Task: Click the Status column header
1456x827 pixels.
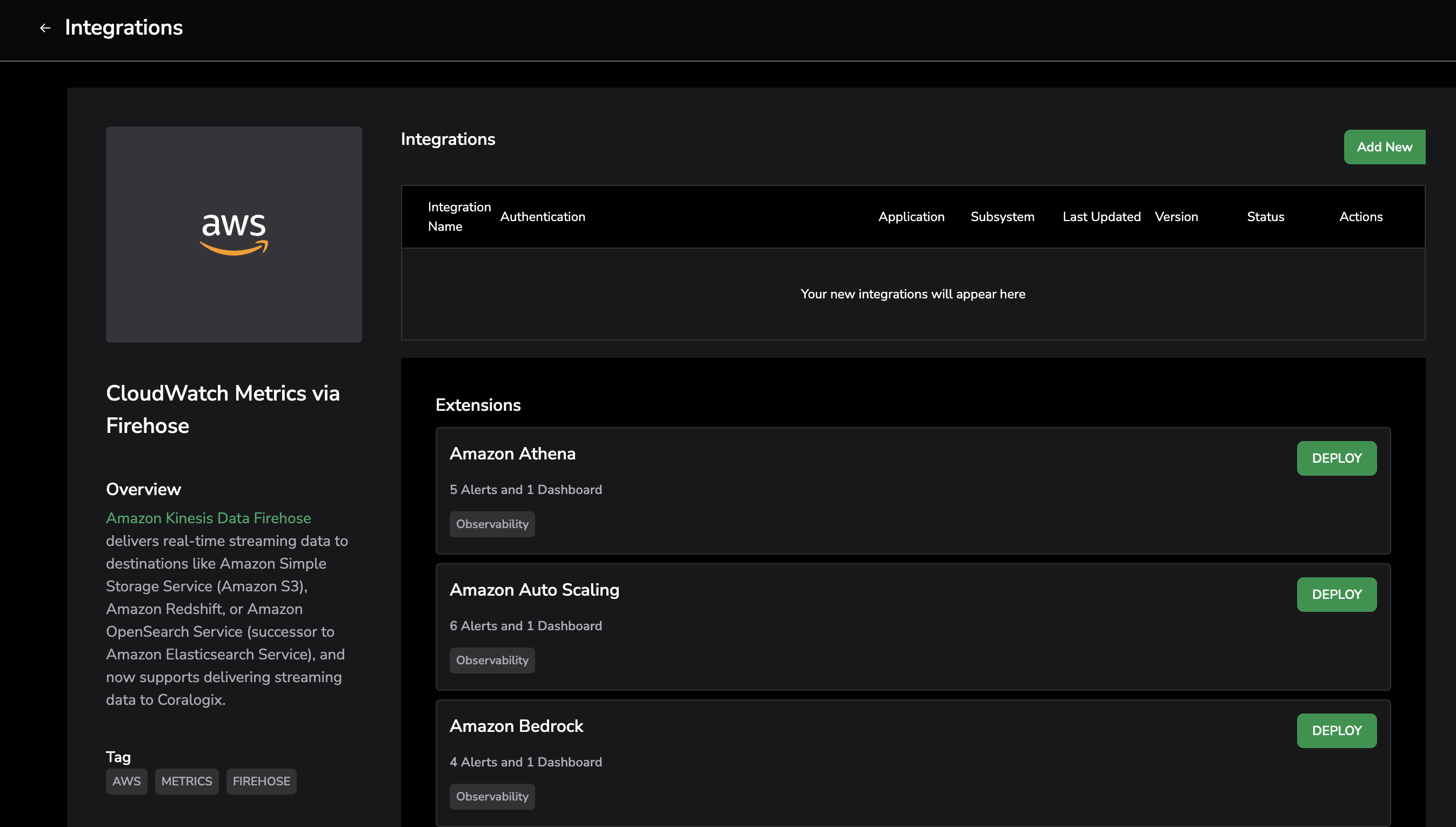Action: tap(1265, 217)
